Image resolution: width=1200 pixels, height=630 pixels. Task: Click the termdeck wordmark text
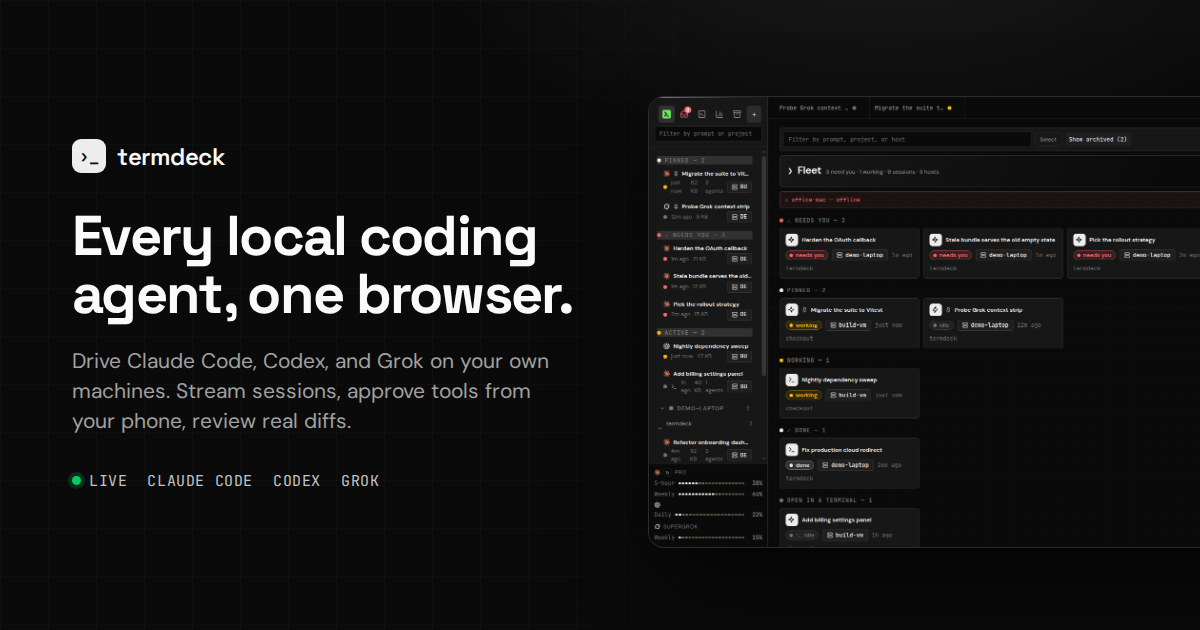(x=171, y=157)
